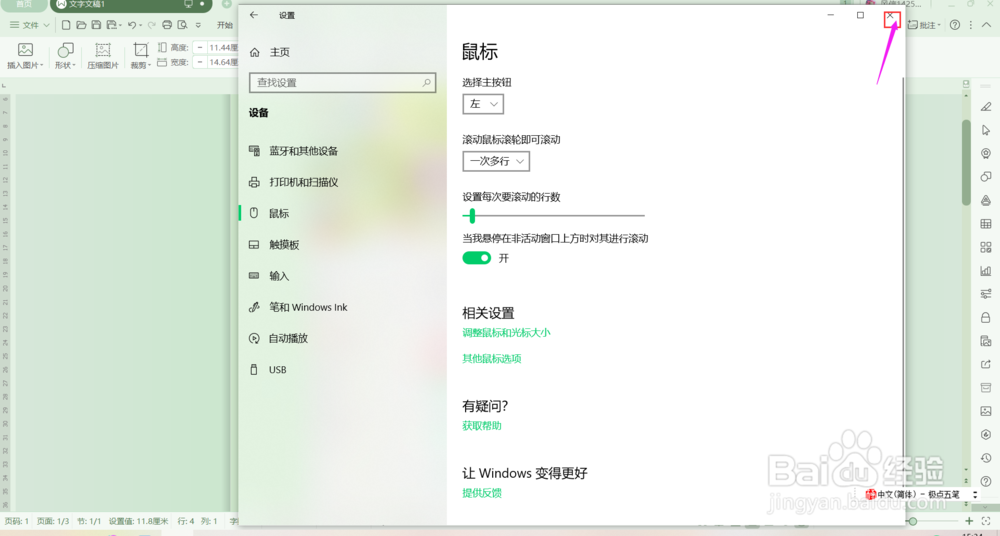This screenshot has height=536, width=1000.
Task: Toggle inactive window scrolling switch off
Action: pos(476,258)
